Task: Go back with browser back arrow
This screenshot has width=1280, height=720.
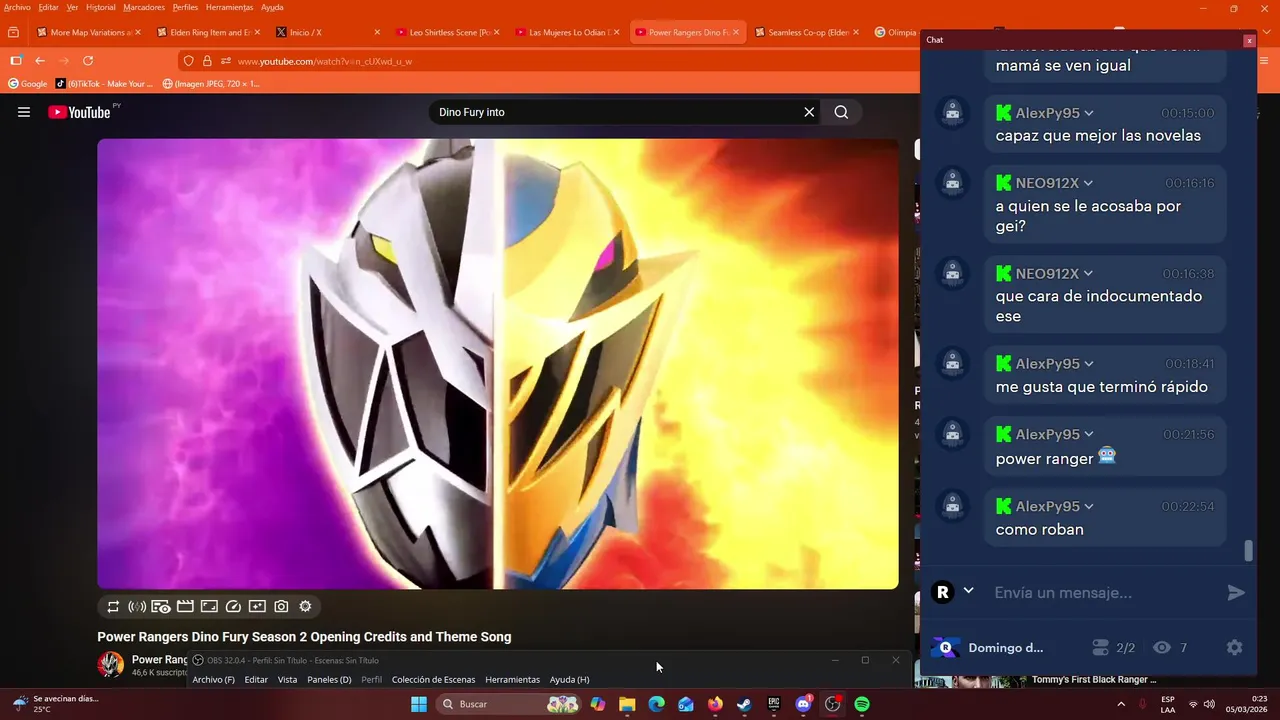Action: pos(40,61)
